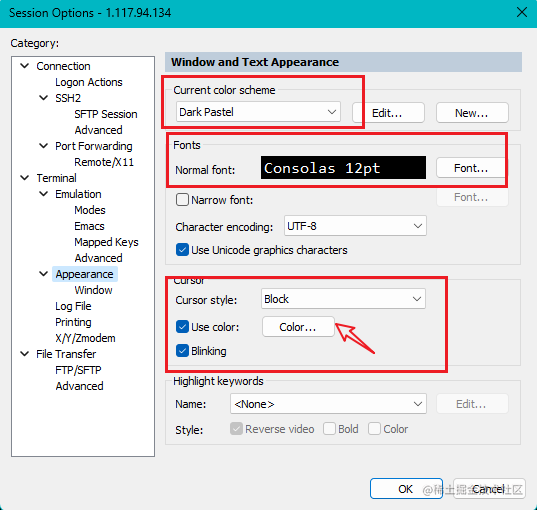Toggle Use Unicode graphics characters

click(x=182, y=250)
